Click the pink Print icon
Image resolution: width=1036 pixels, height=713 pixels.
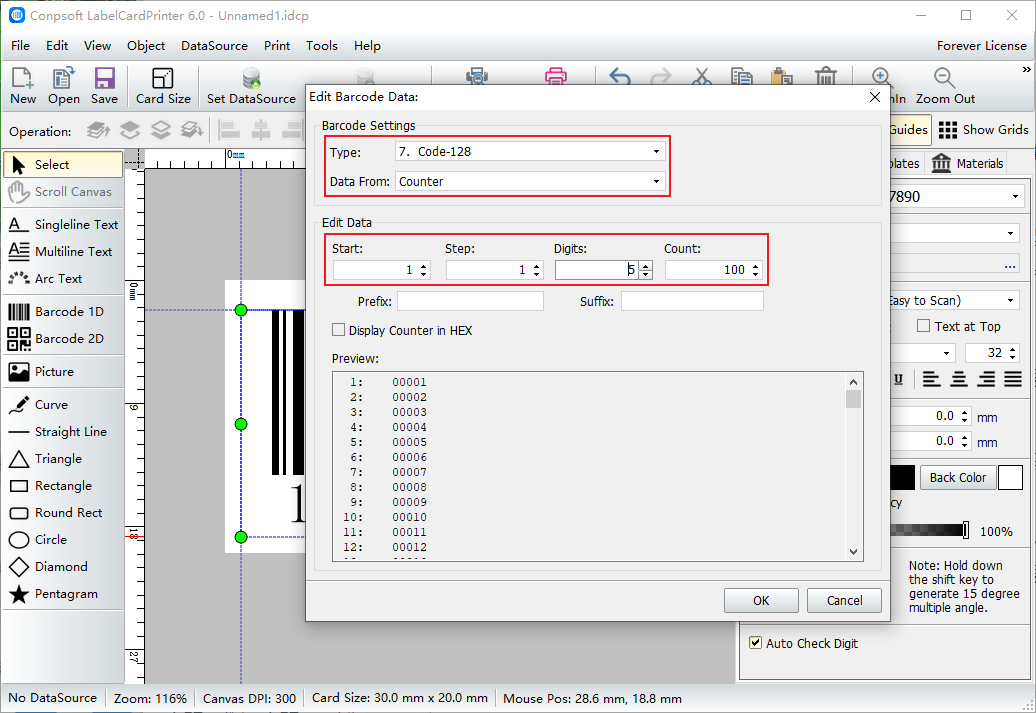pos(556,75)
